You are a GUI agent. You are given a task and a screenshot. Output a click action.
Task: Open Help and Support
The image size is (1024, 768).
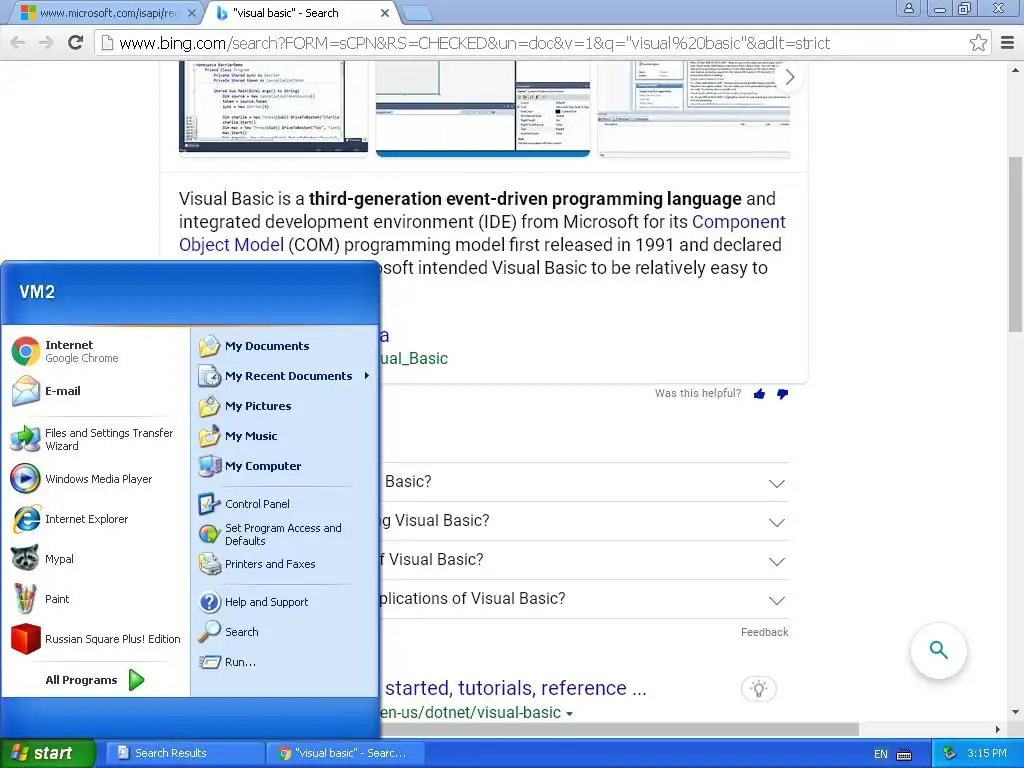pyautogui.click(x=254, y=601)
